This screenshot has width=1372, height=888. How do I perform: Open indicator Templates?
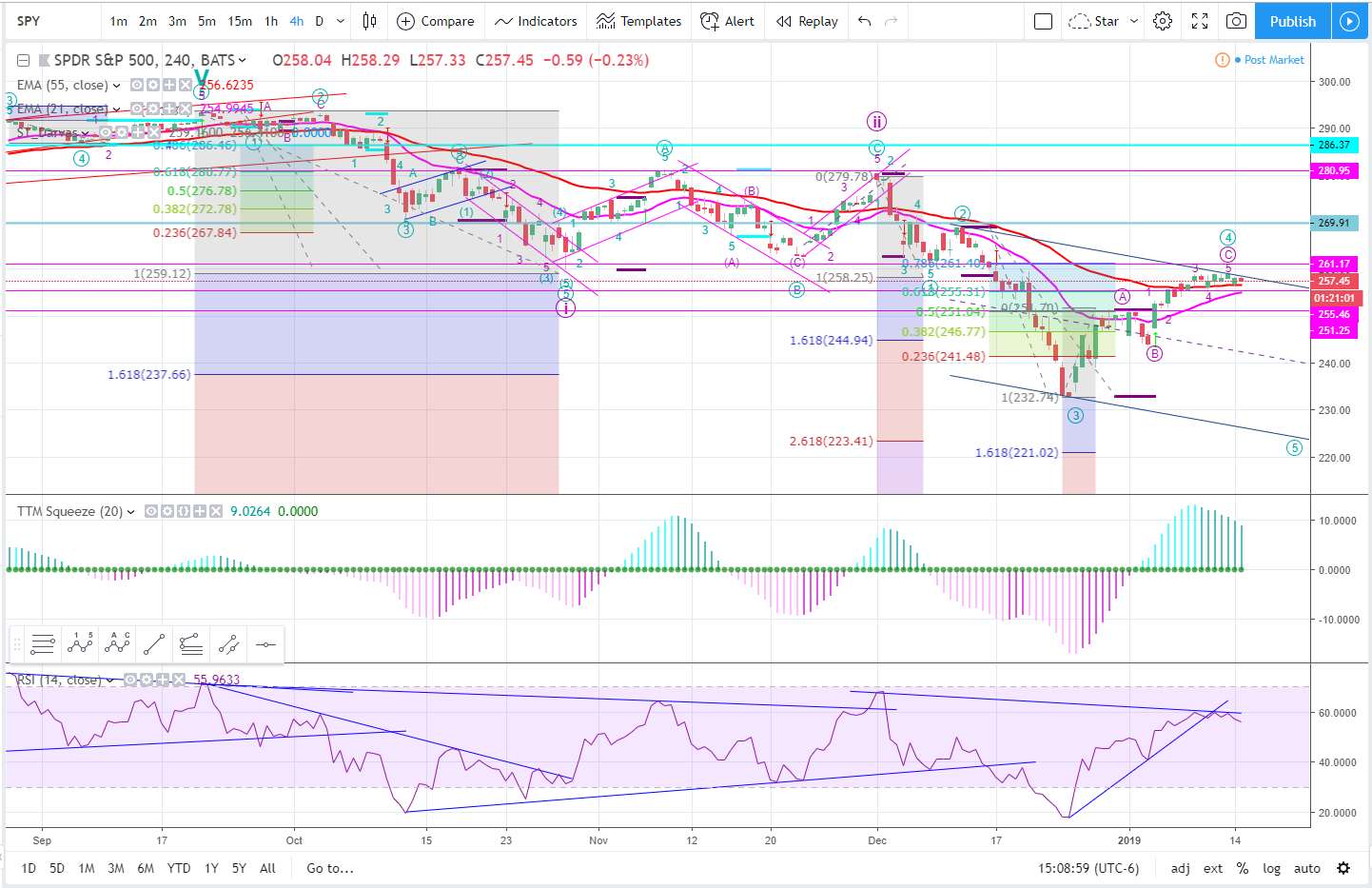(x=638, y=21)
